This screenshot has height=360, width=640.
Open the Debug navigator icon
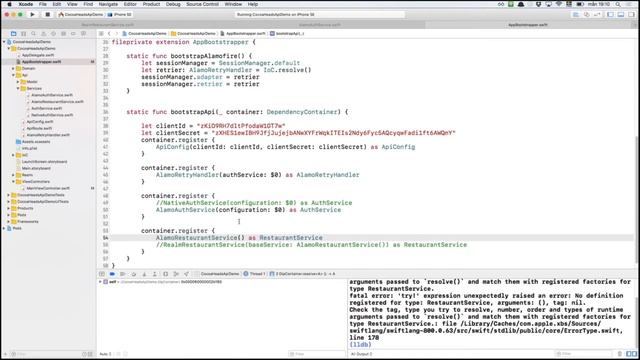(x=63, y=33)
